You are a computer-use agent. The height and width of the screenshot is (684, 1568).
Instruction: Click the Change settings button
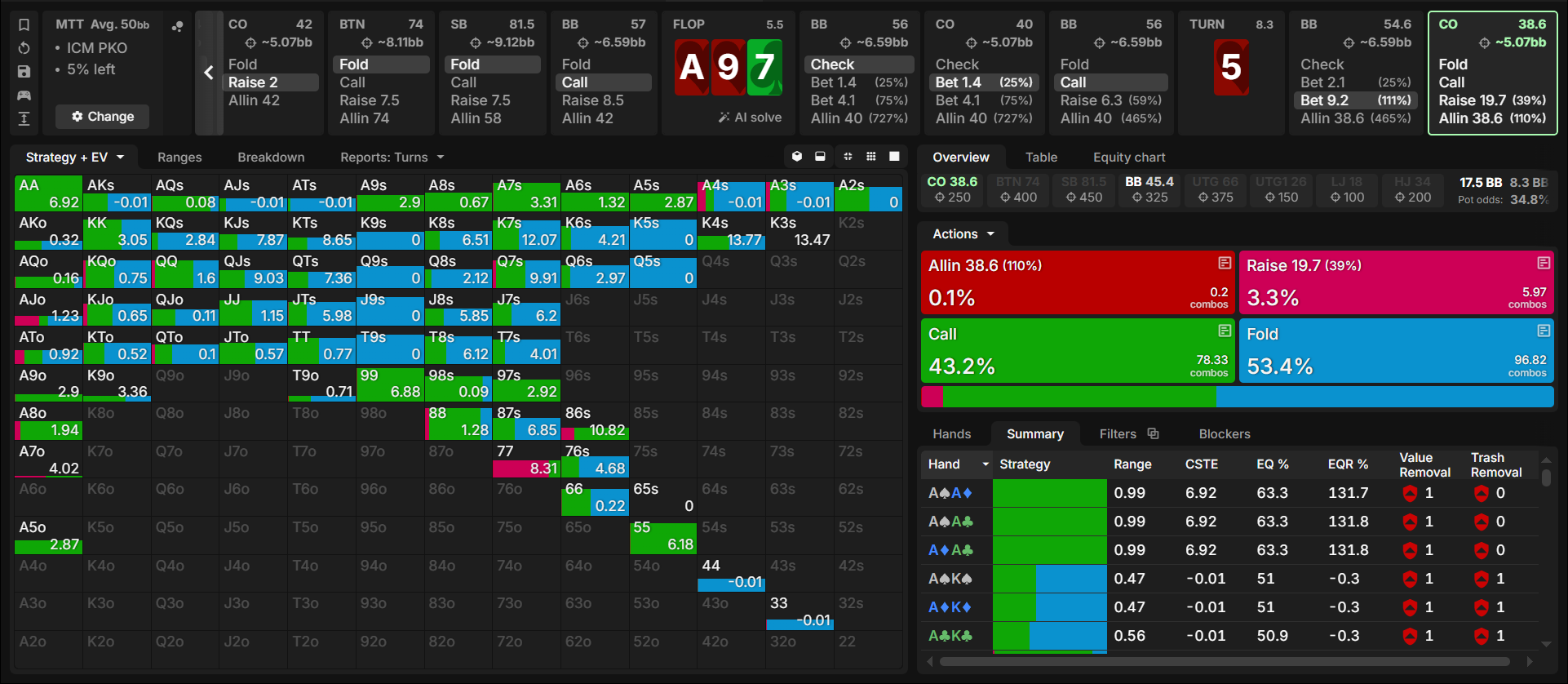[103, 117]
